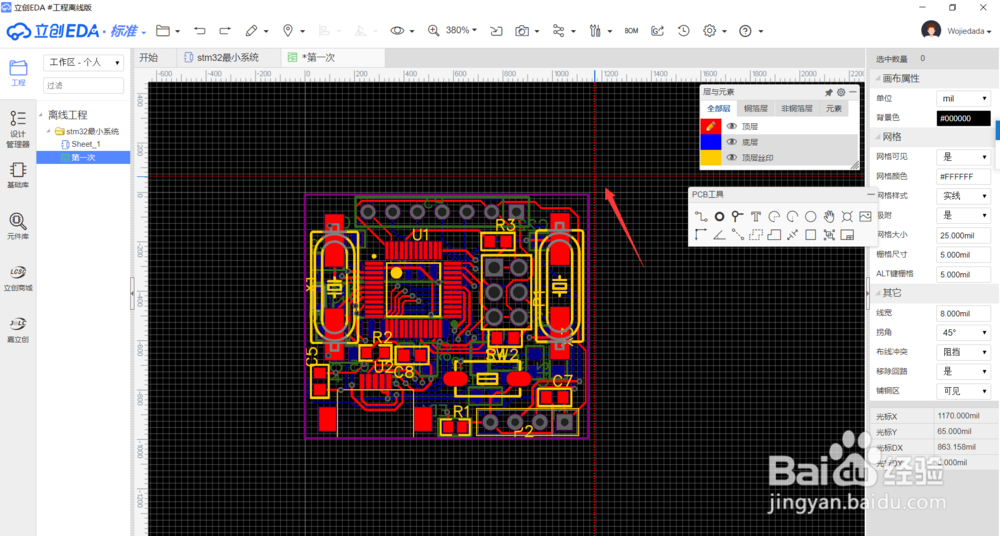Switch to 开始 tab
This screenshot has width=1000, height=536.
pyautogui.click(x=149, y=57)
